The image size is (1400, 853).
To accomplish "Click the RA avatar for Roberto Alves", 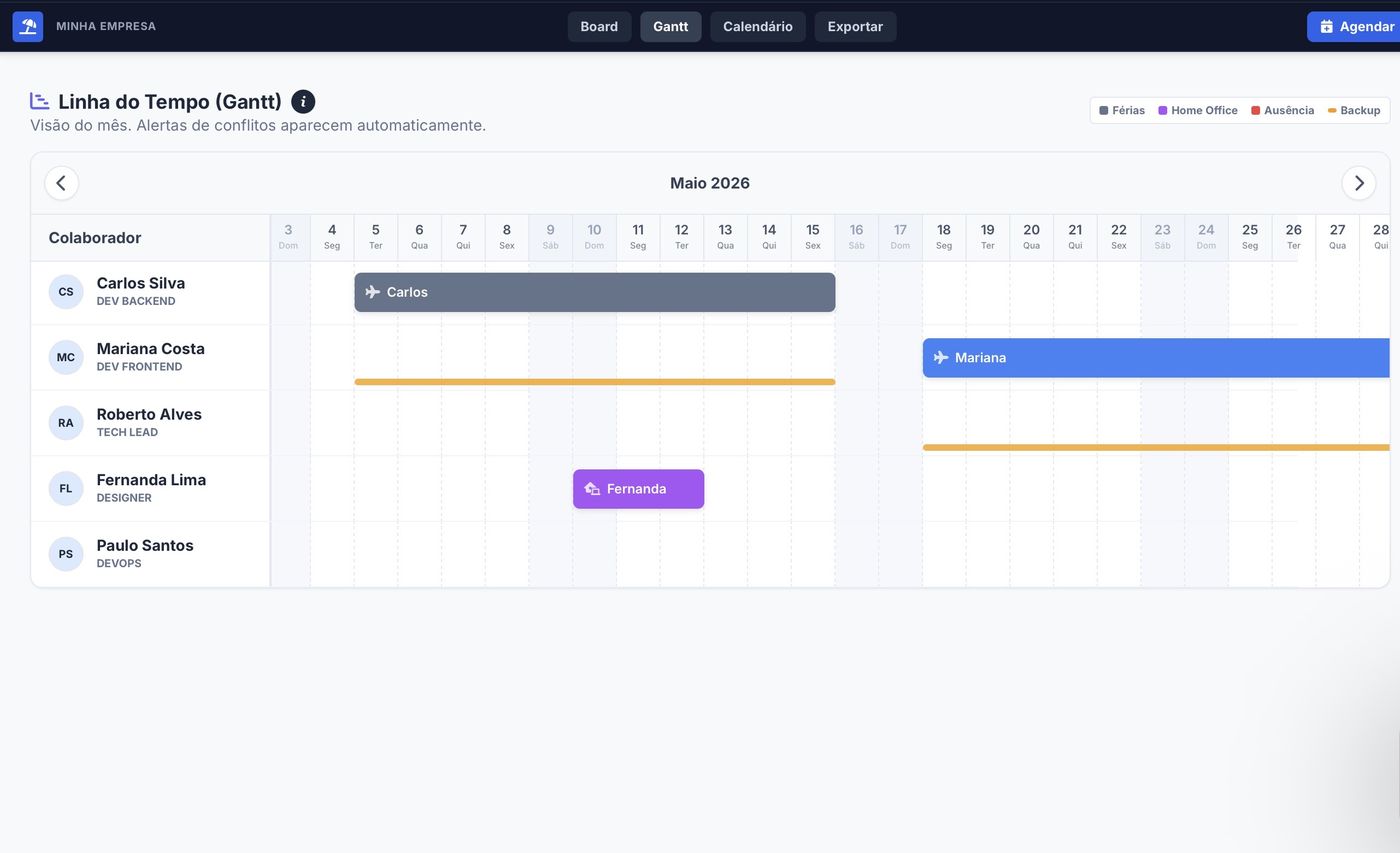I will (x=66, y=423).
